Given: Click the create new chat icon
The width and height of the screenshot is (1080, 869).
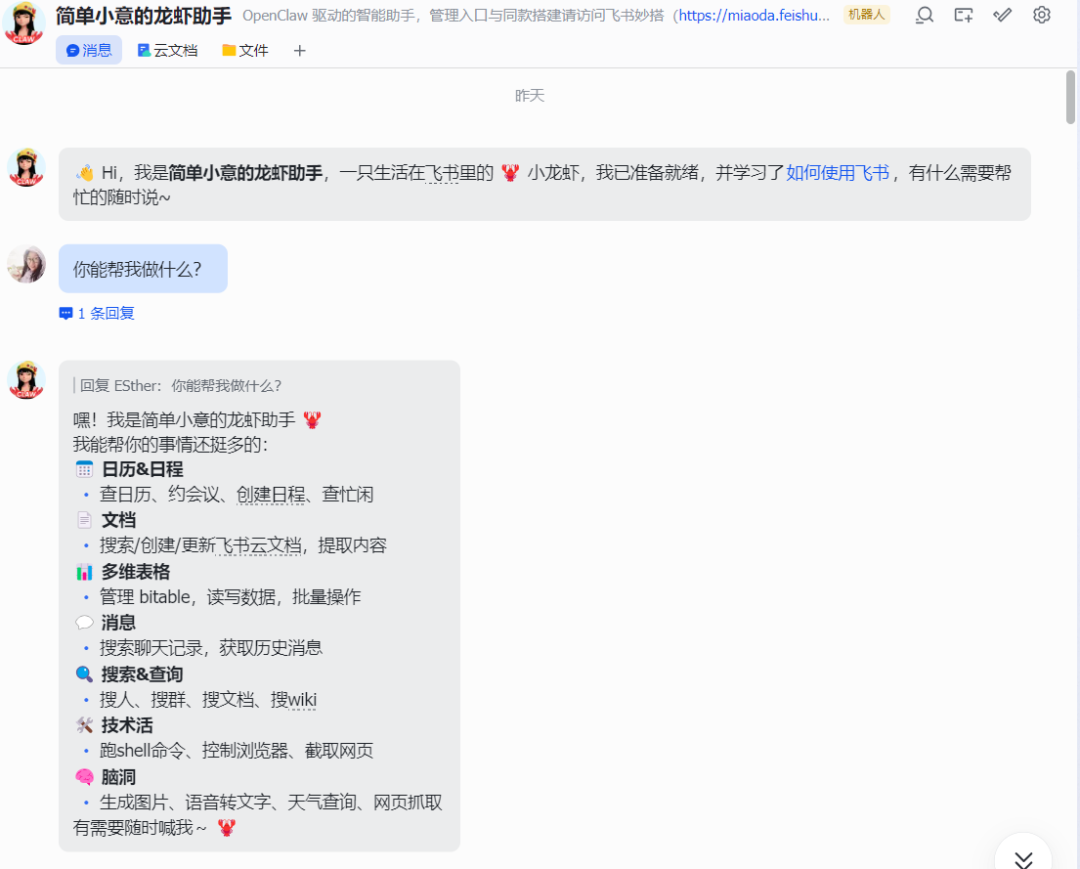Looking at the screenshot, I should coord(963,16).
